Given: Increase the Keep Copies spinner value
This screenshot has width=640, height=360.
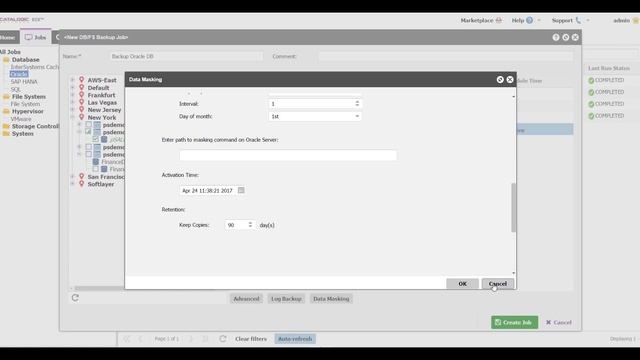Looking at the screenshot, I should pos(250,223).
